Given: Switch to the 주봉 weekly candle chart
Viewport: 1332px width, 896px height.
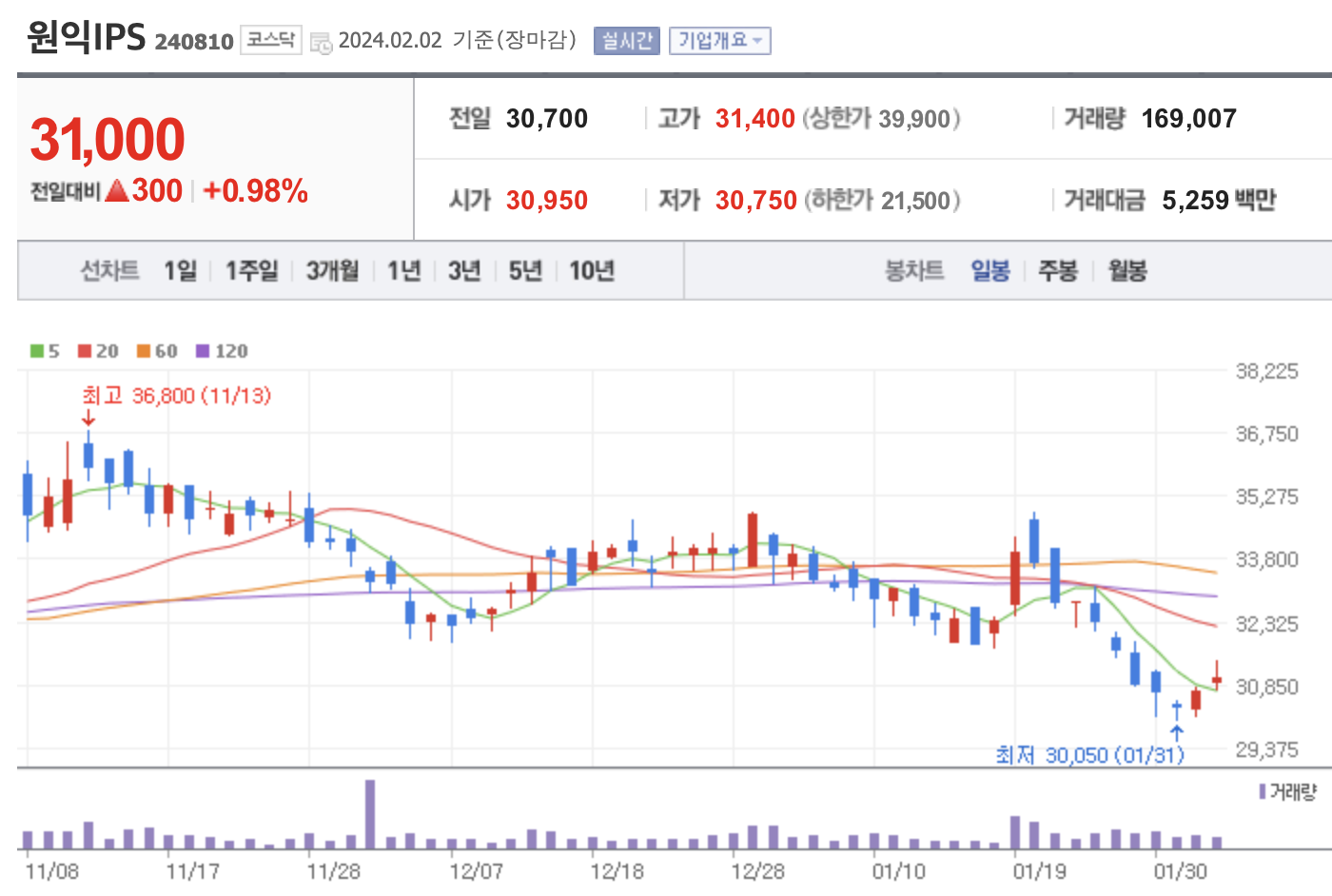Looking at the screenshot, I should click(x=1058, y=271).
